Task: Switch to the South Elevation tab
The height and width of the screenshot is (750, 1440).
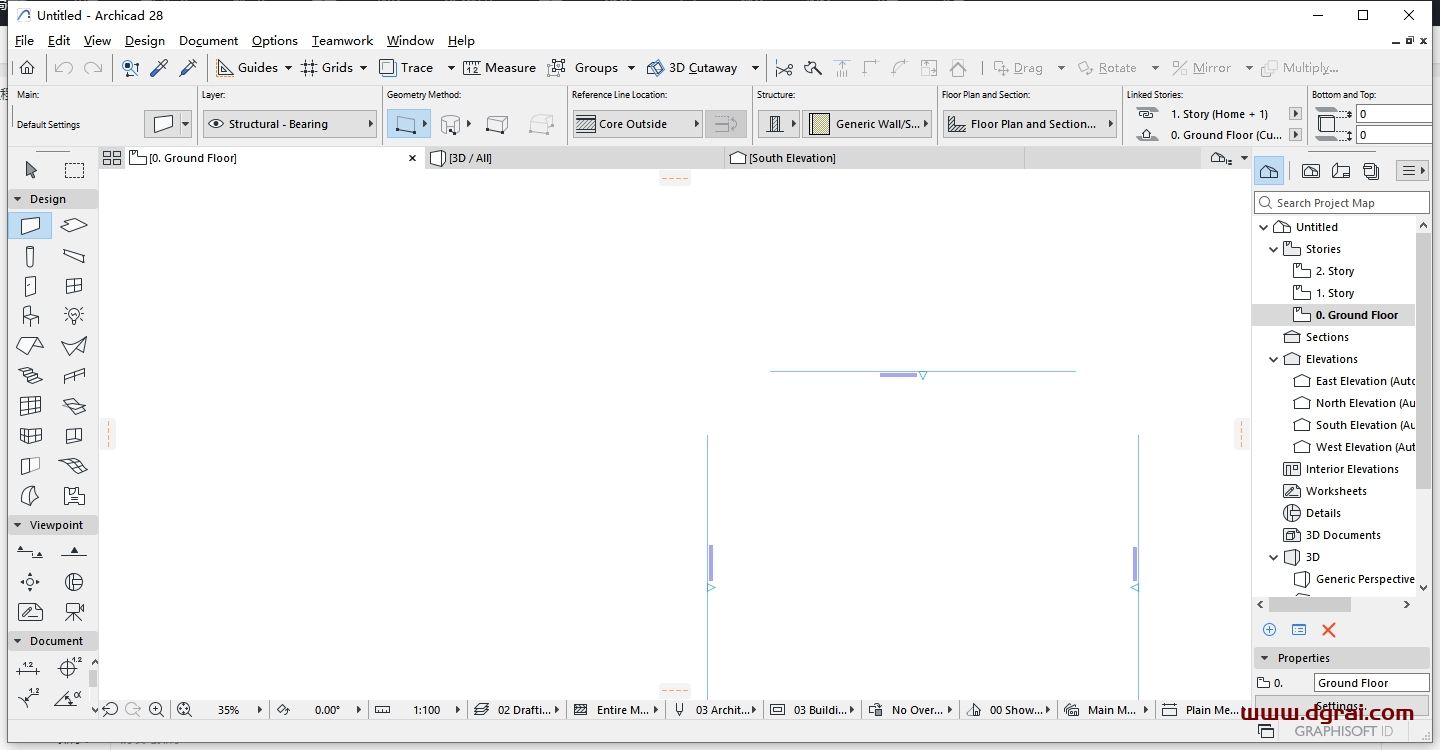Action: (x=874, y=158)
